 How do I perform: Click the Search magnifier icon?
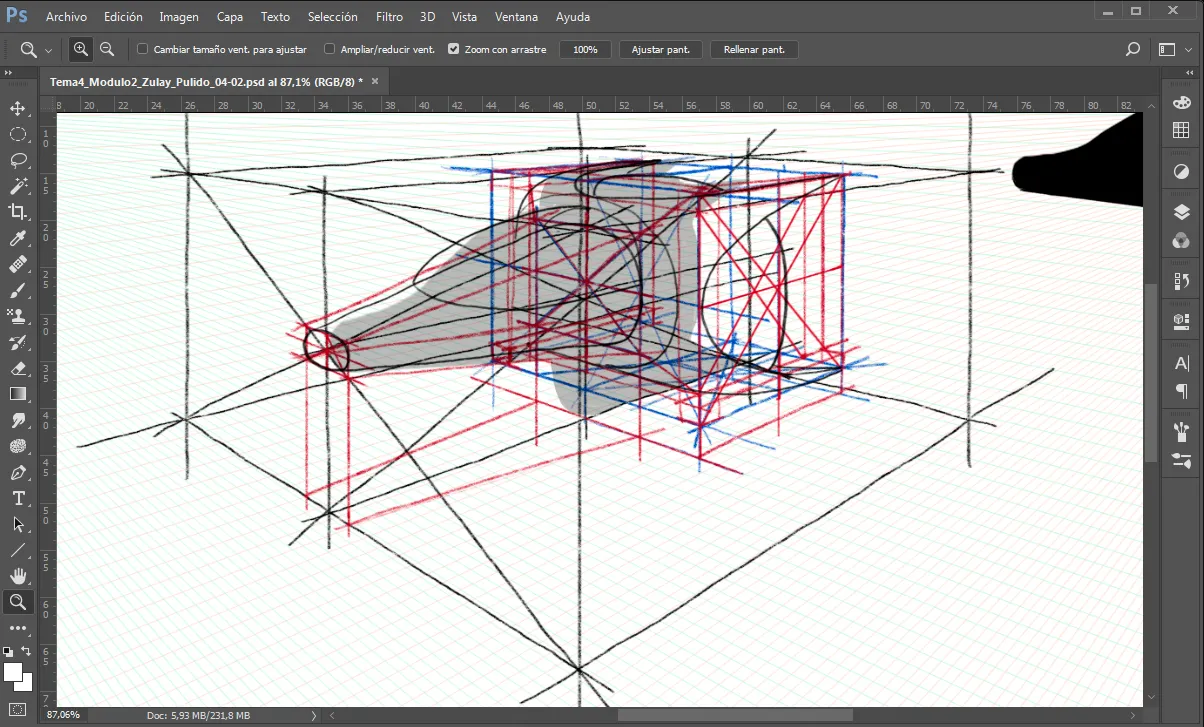tap(1133, 49)
